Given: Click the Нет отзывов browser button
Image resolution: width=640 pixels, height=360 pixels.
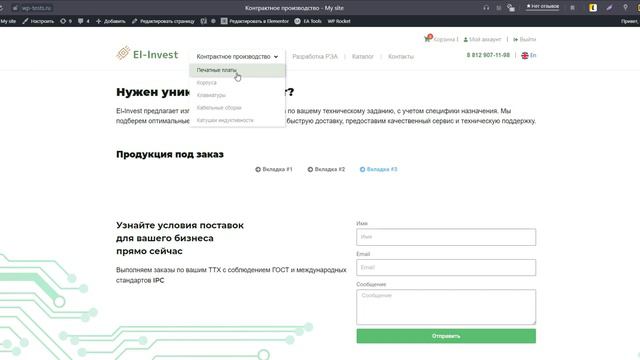Looking at the screenshot, I should click(542, 7).
